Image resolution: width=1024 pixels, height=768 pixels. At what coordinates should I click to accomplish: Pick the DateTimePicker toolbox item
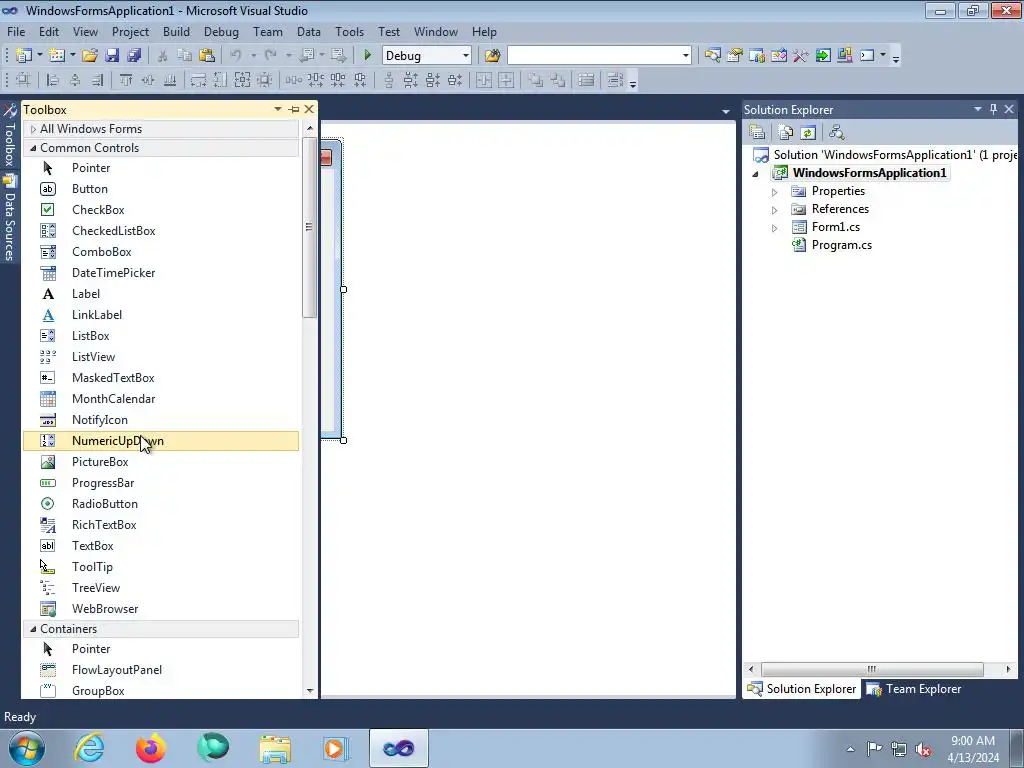(x=161, y=272)
